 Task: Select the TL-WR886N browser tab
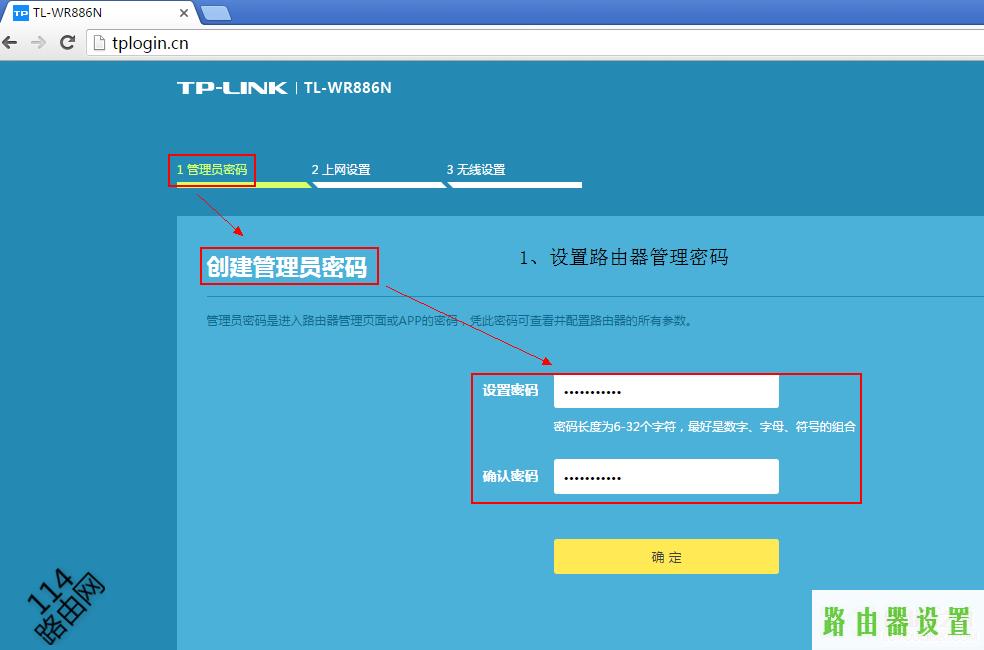tap(100, 13)
